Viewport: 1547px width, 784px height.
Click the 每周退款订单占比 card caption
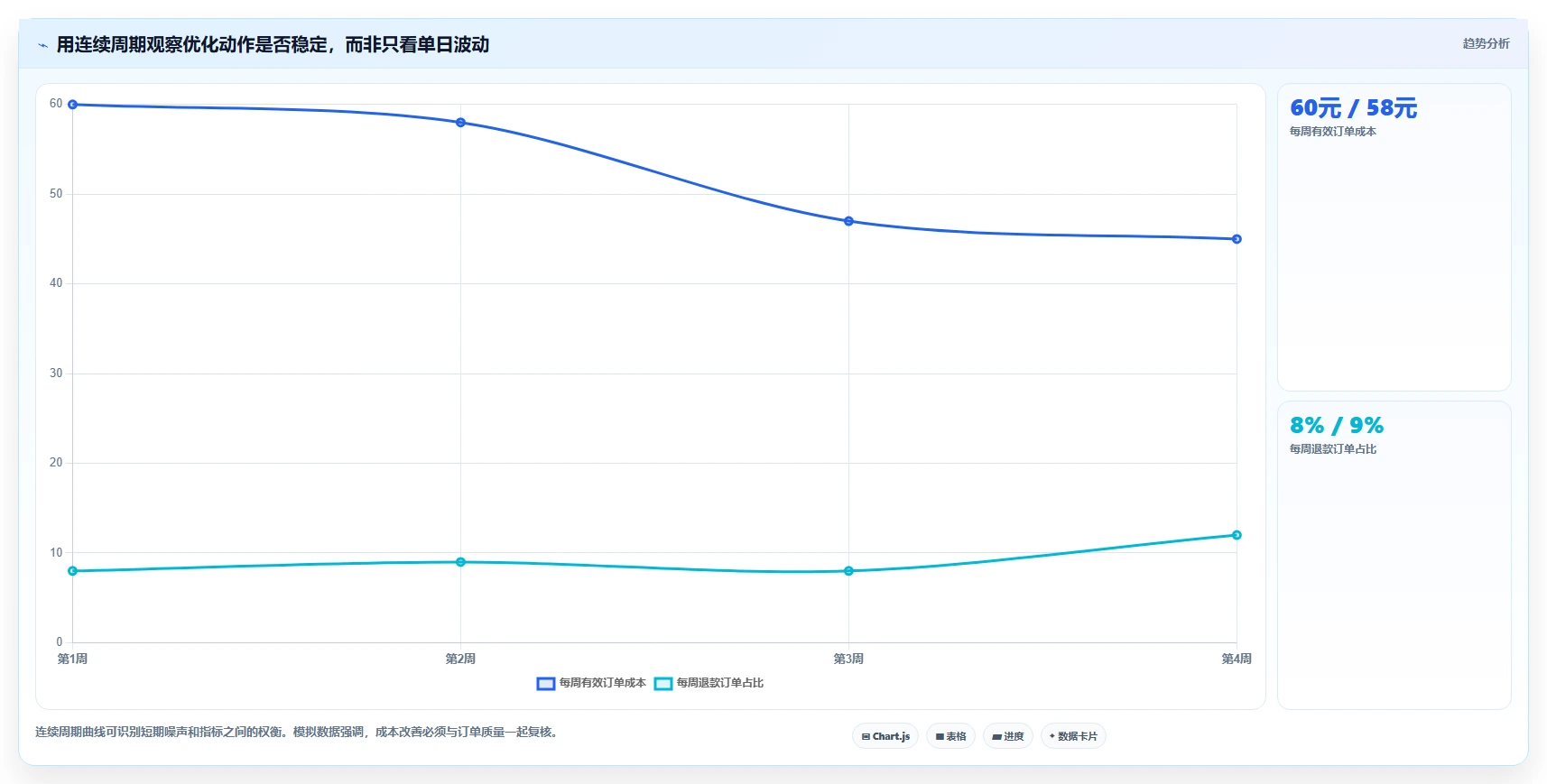point(1332,449)
